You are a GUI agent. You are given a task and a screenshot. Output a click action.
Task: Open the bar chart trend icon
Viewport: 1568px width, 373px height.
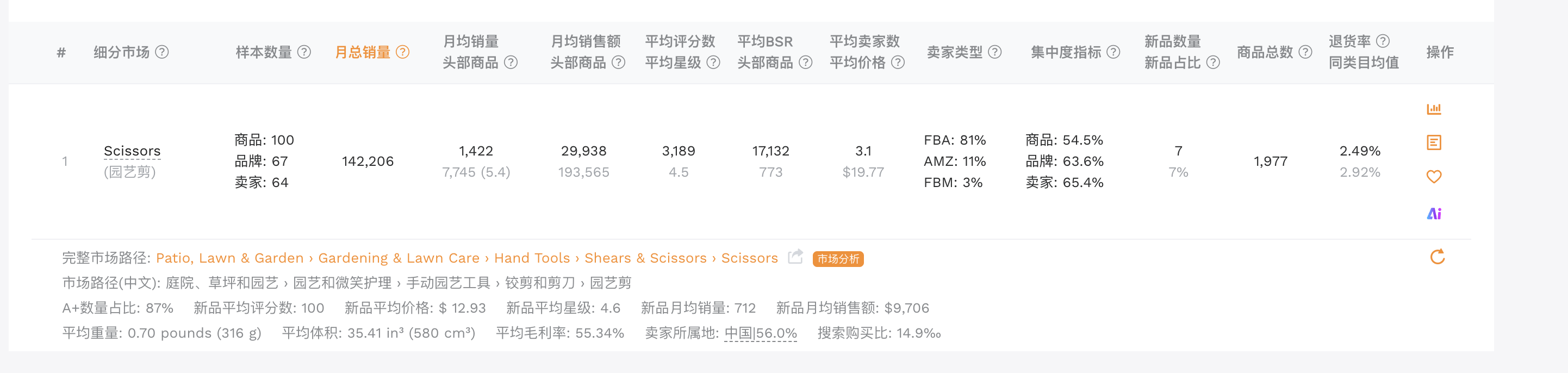1434,109
